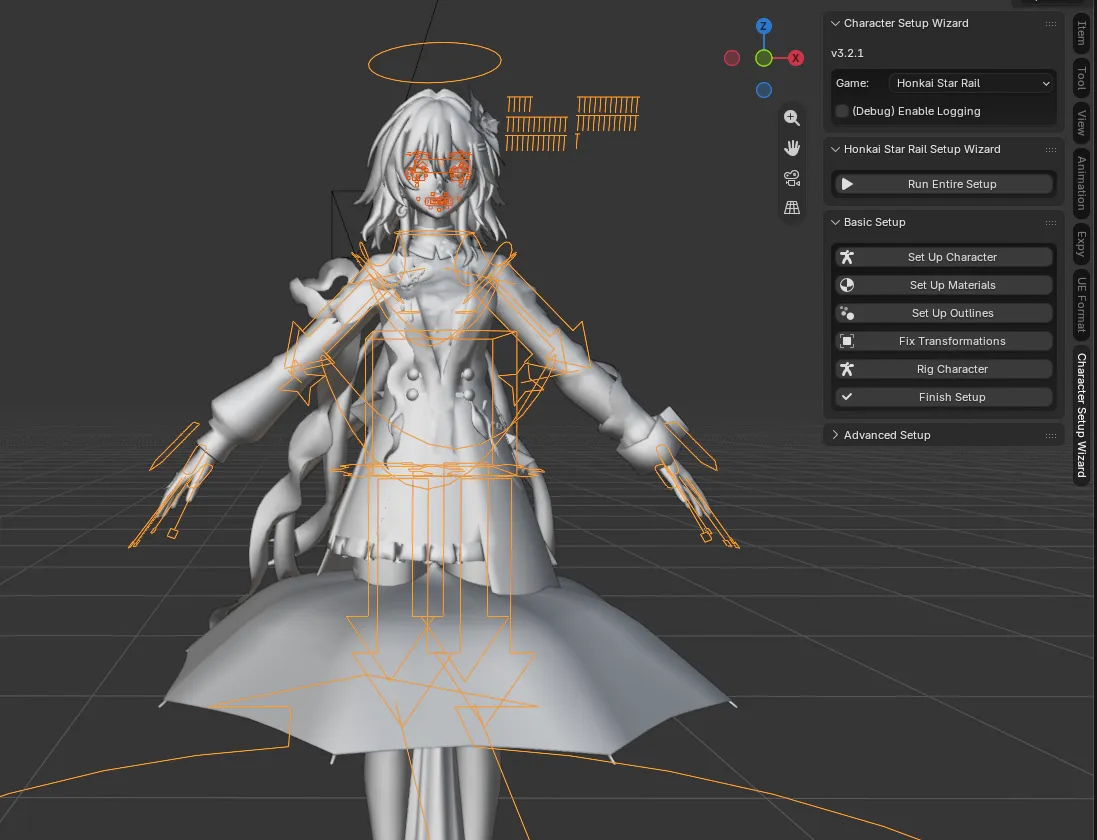Grab Character Setup Wizard panel drag handle

click(1051, 24)
